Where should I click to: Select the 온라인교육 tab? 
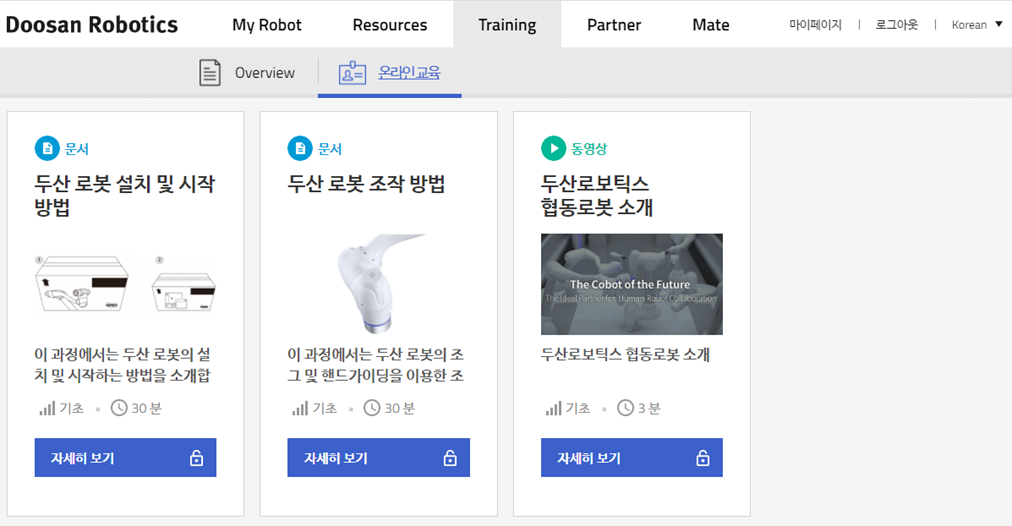pyautogui.click(x=409, y=73)
